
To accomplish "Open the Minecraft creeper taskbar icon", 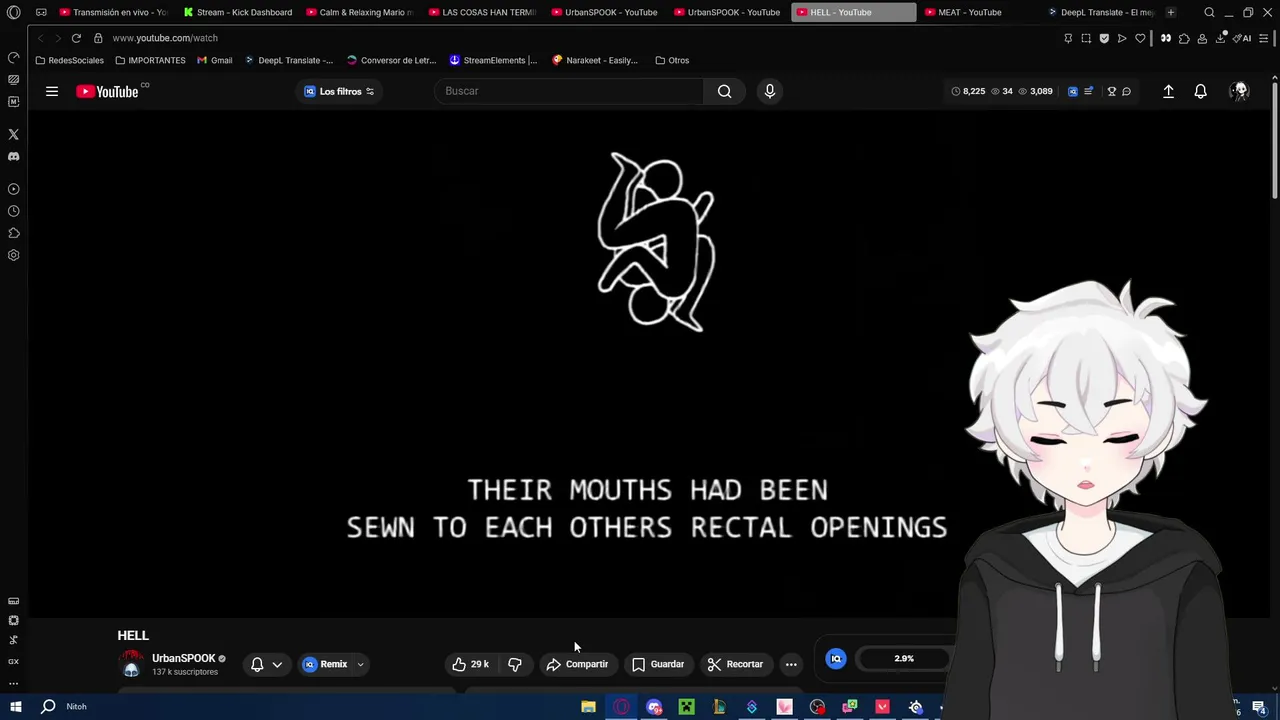I will 686,707.
